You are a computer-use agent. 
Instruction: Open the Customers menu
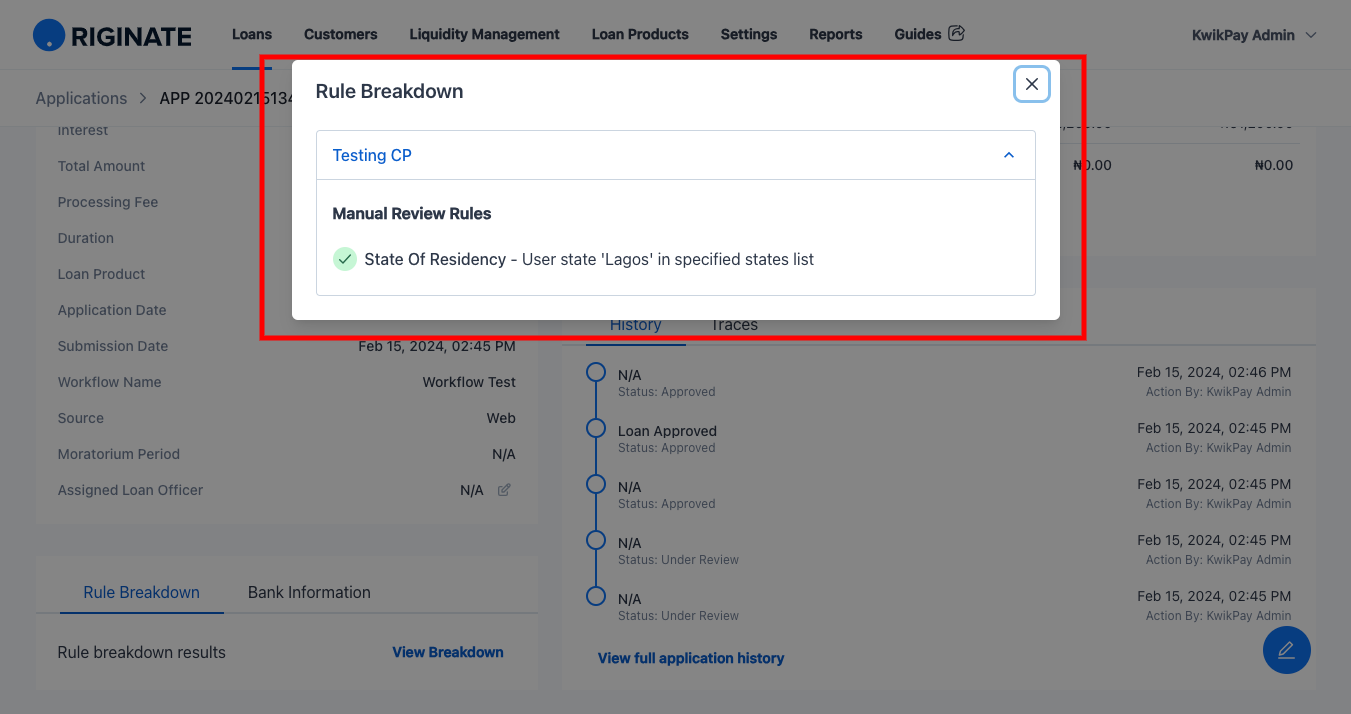click(x=341, y=34)
